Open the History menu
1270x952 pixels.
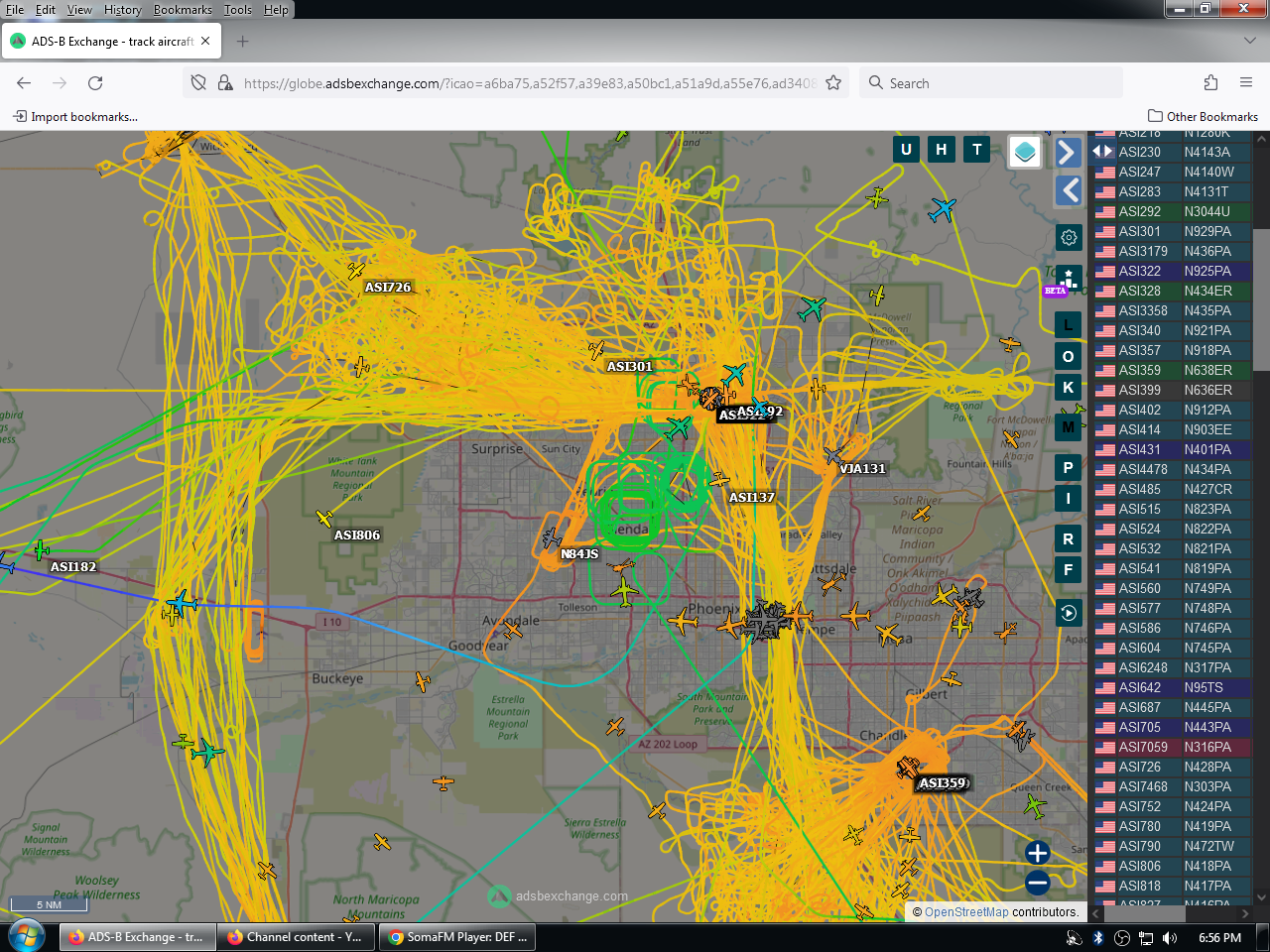click(x=123, y=10)
